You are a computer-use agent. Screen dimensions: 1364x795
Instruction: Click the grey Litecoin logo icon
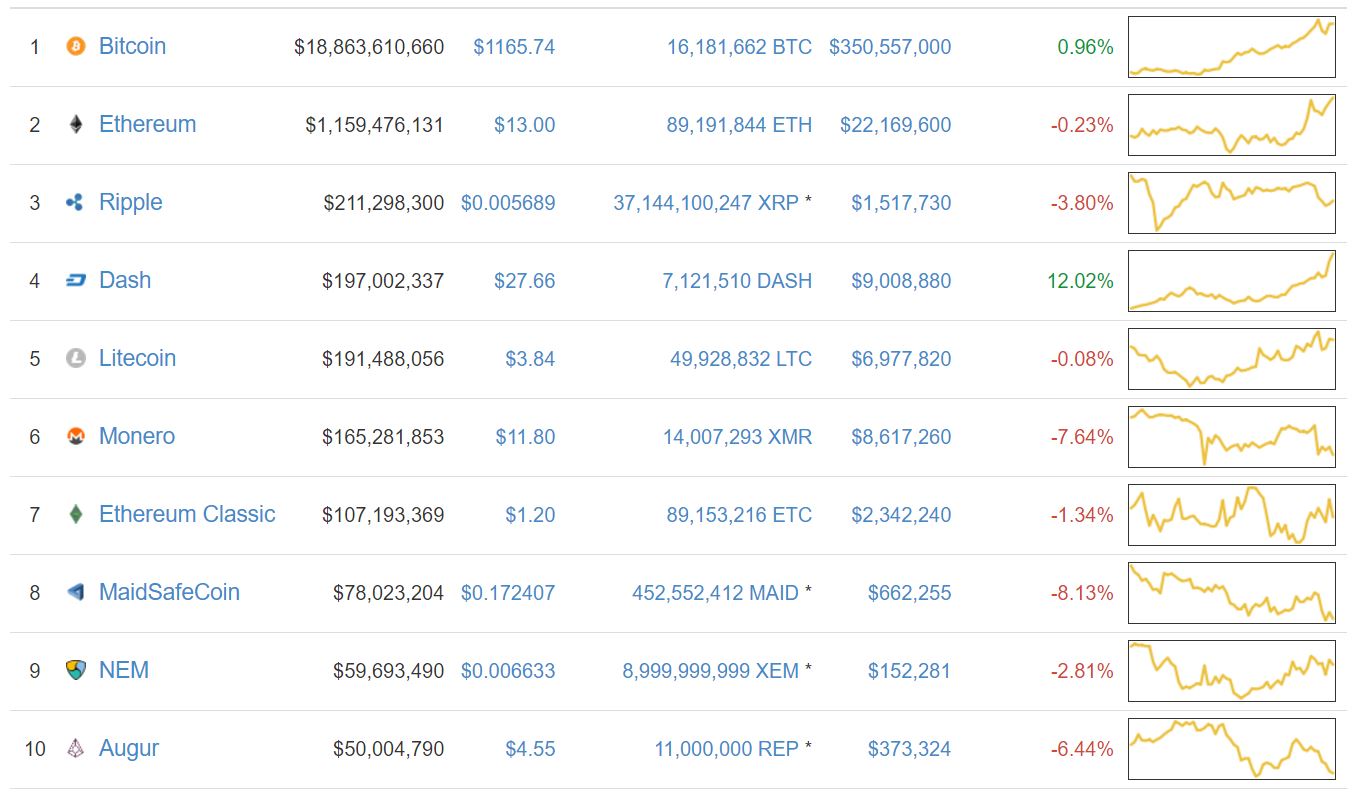click(x=76, y=358)
